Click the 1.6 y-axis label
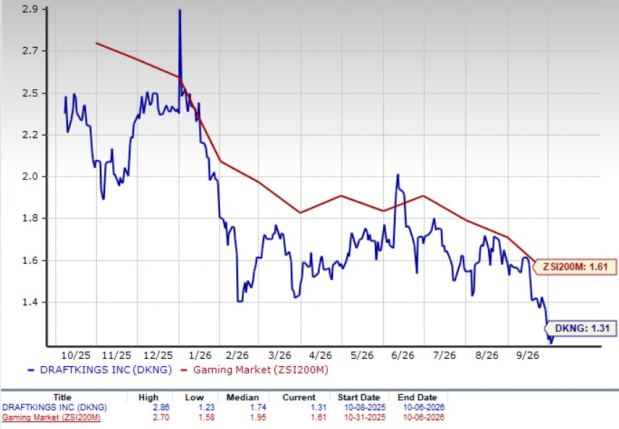619x429 pixels. coord(30,260)
